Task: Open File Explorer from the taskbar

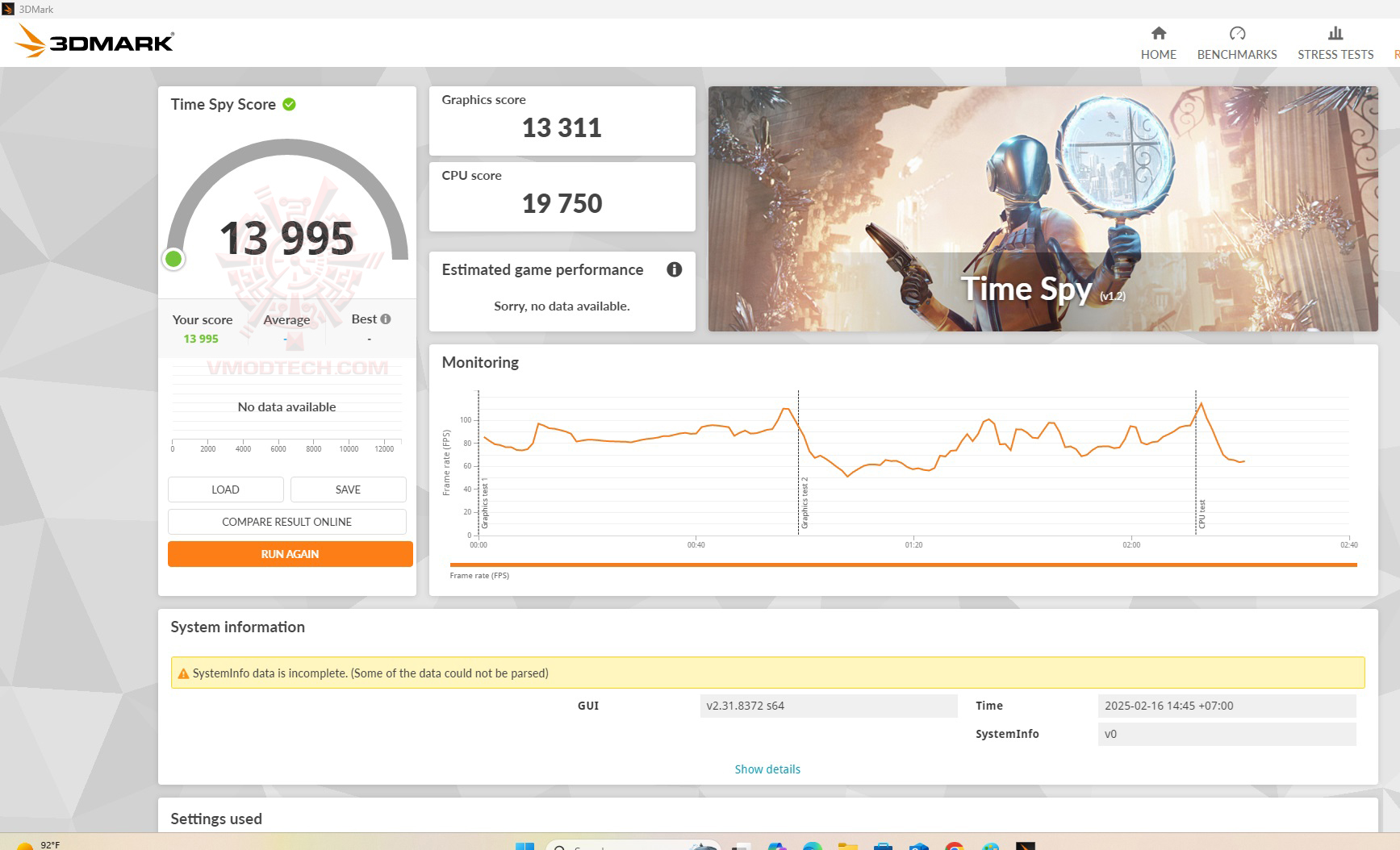Action: pos(847,846)
